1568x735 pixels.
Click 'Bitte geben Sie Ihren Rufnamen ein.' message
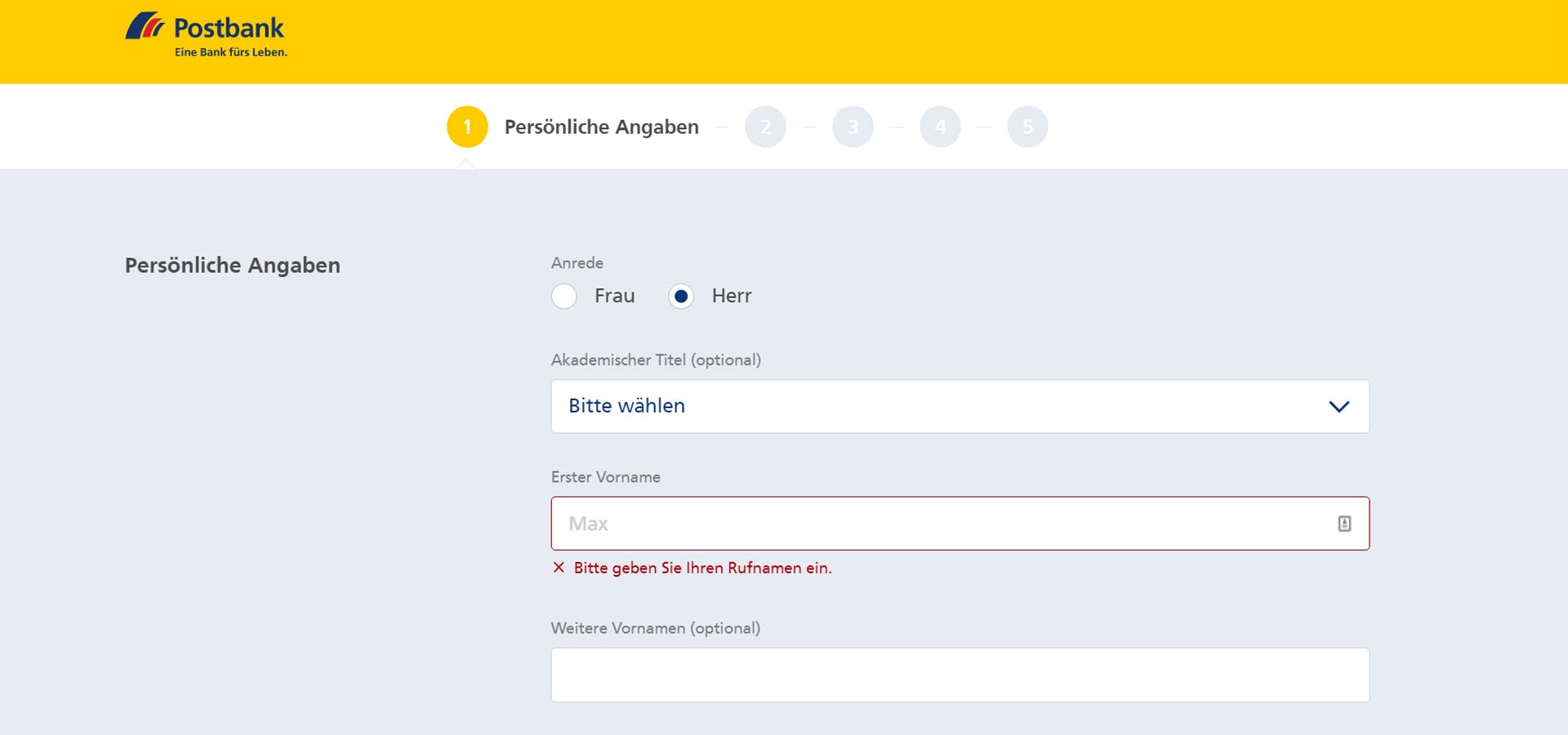tap(702, 568)
